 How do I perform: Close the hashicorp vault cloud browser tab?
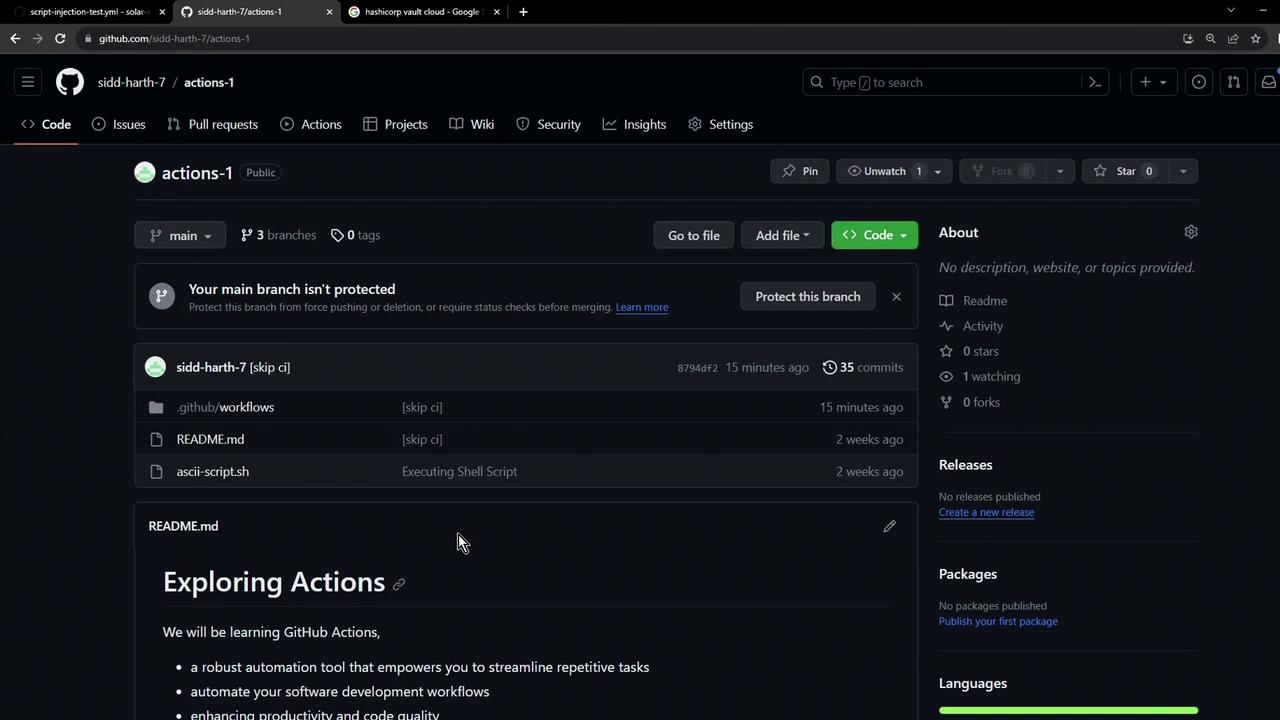click(x=496, y=12)
